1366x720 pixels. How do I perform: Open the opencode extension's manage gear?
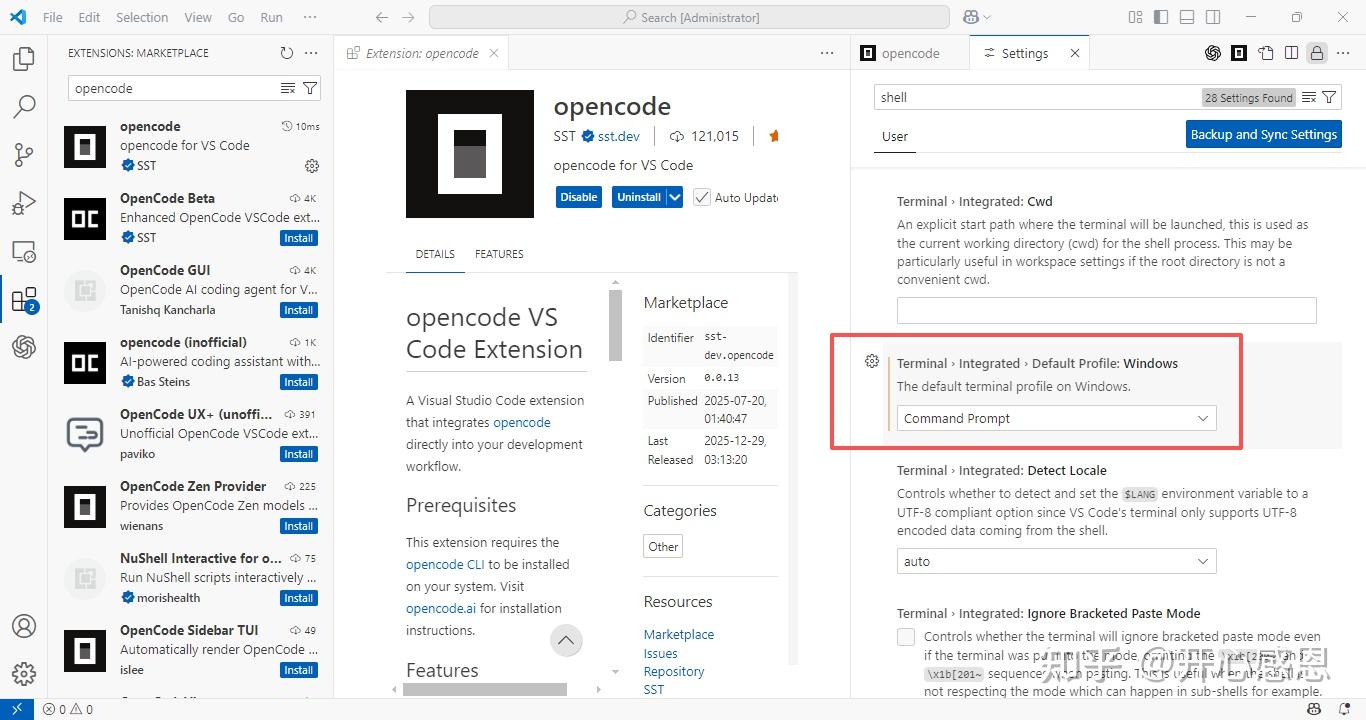click(312, 165)
